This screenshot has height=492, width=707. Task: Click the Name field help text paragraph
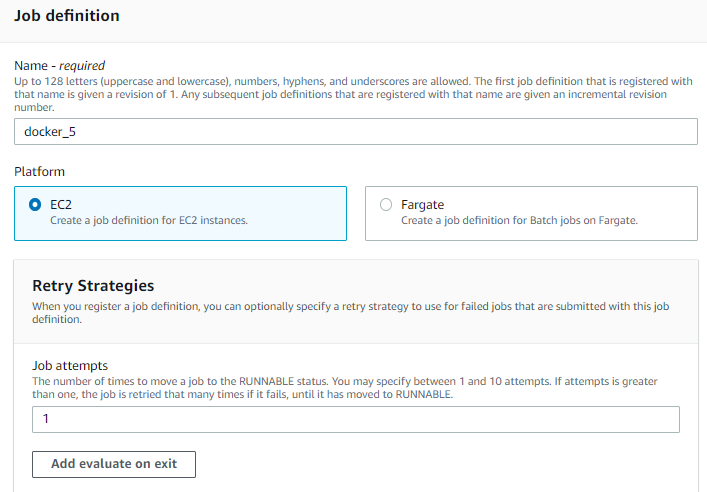(353, 94)
